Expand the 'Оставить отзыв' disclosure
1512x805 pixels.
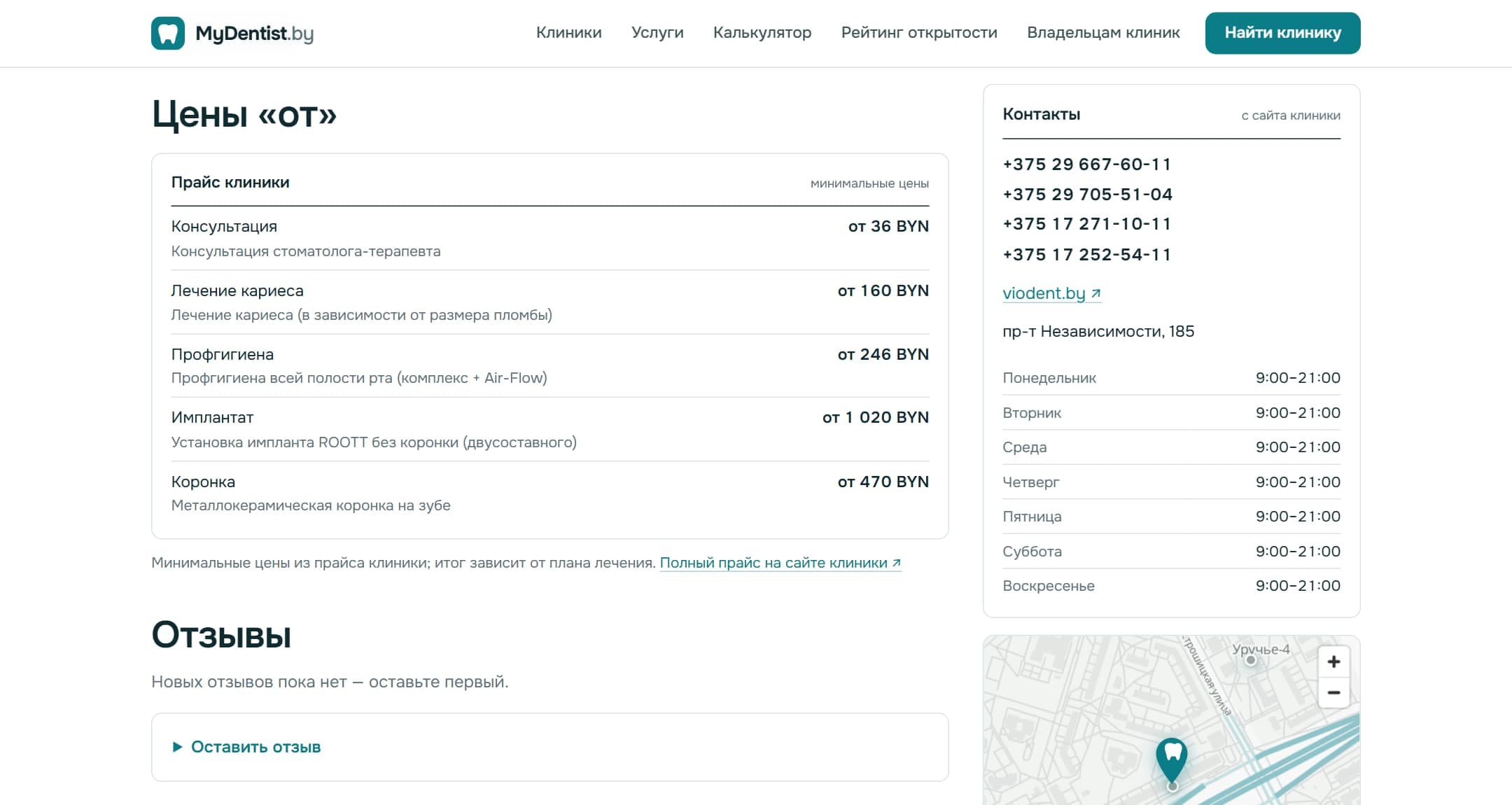pyautogui.click(x=246, y=747)
